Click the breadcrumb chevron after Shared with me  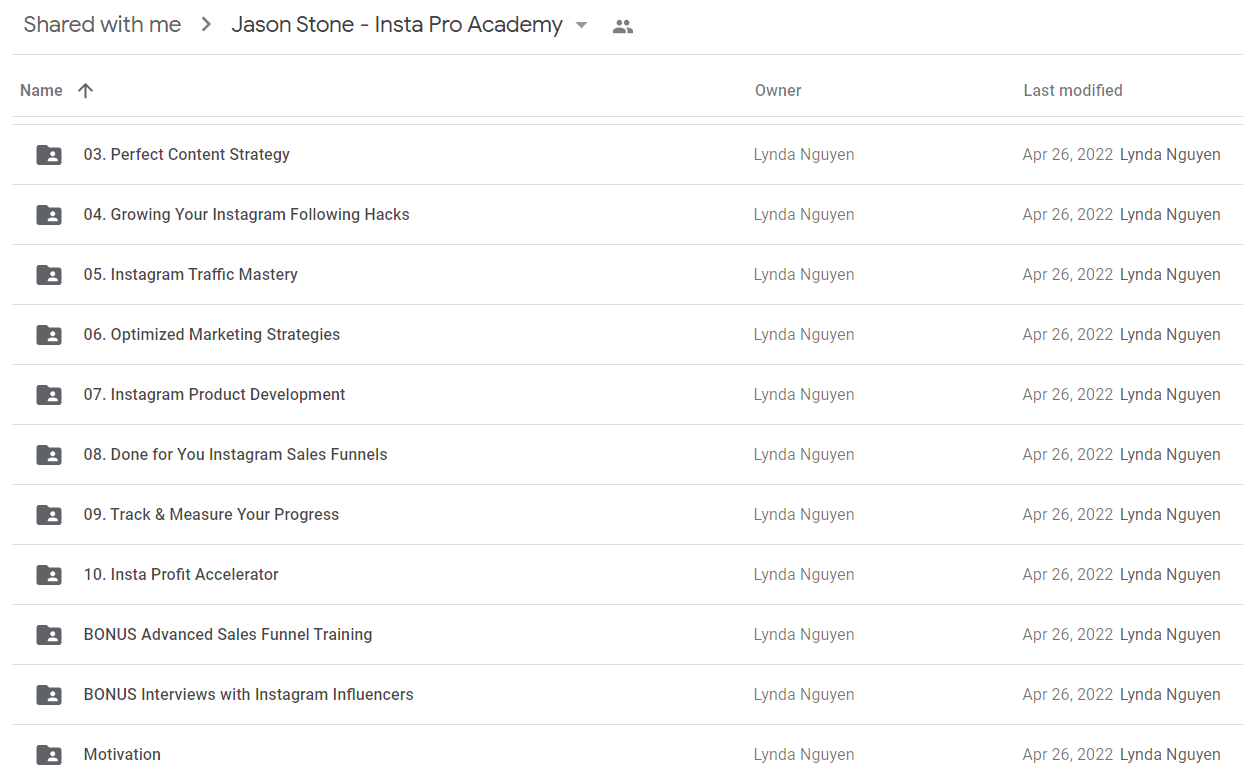[206, 25]
